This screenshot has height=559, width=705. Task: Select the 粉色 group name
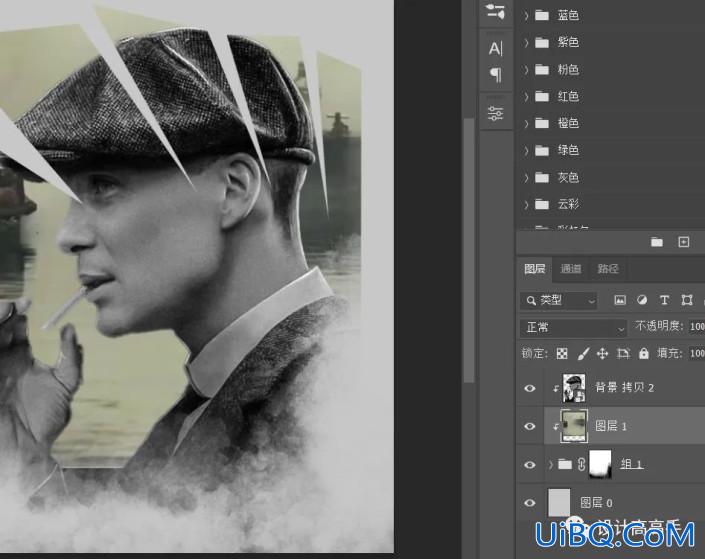coord(568,70)
